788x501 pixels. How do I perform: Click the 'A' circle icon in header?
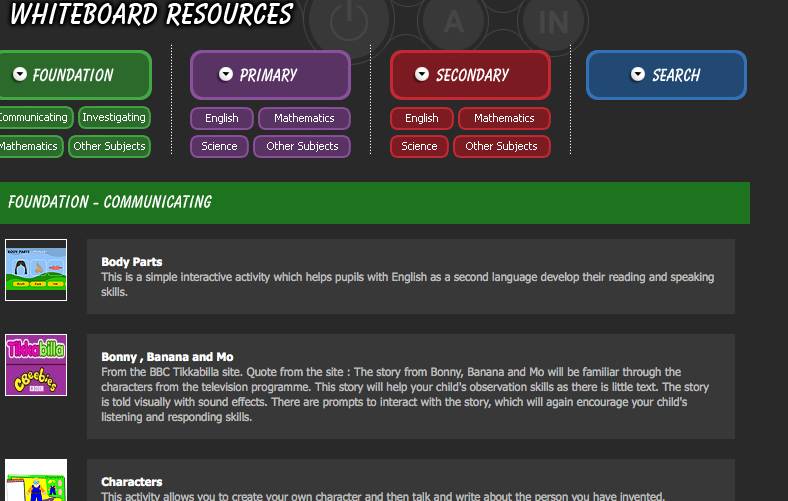tap(454, 22)
